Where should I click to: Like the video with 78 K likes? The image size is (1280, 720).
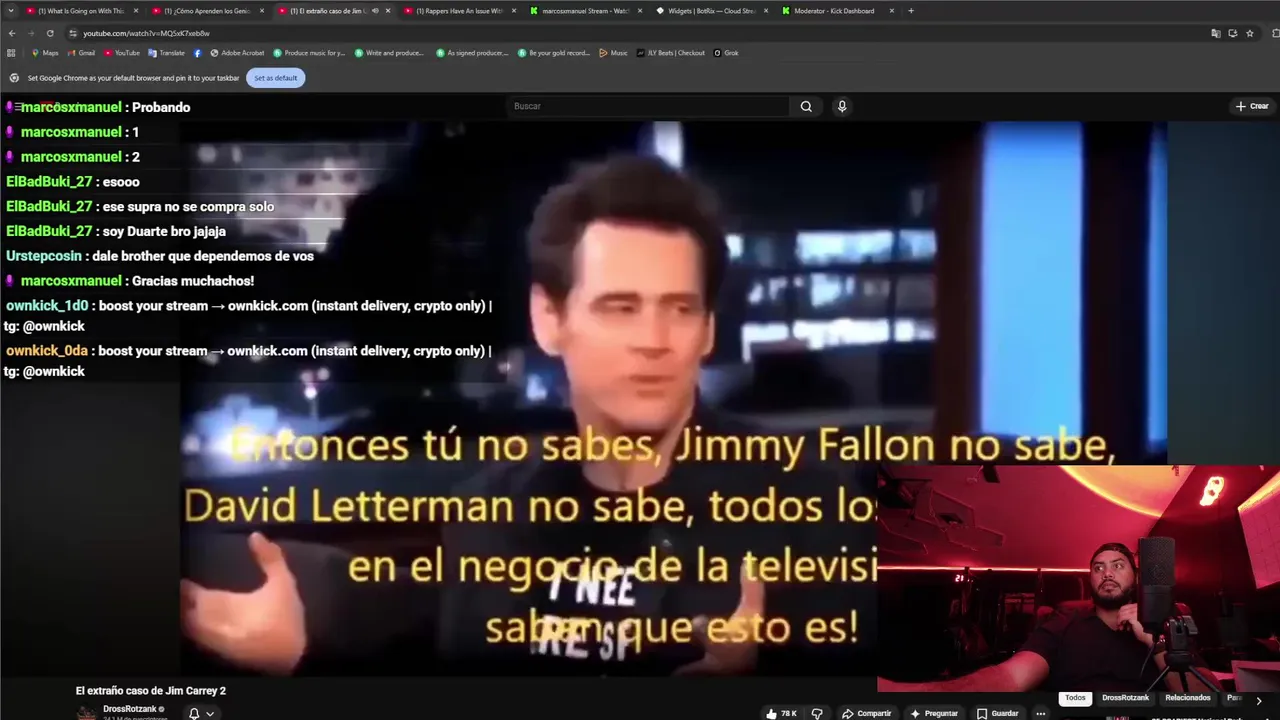(x=781, y=713)
